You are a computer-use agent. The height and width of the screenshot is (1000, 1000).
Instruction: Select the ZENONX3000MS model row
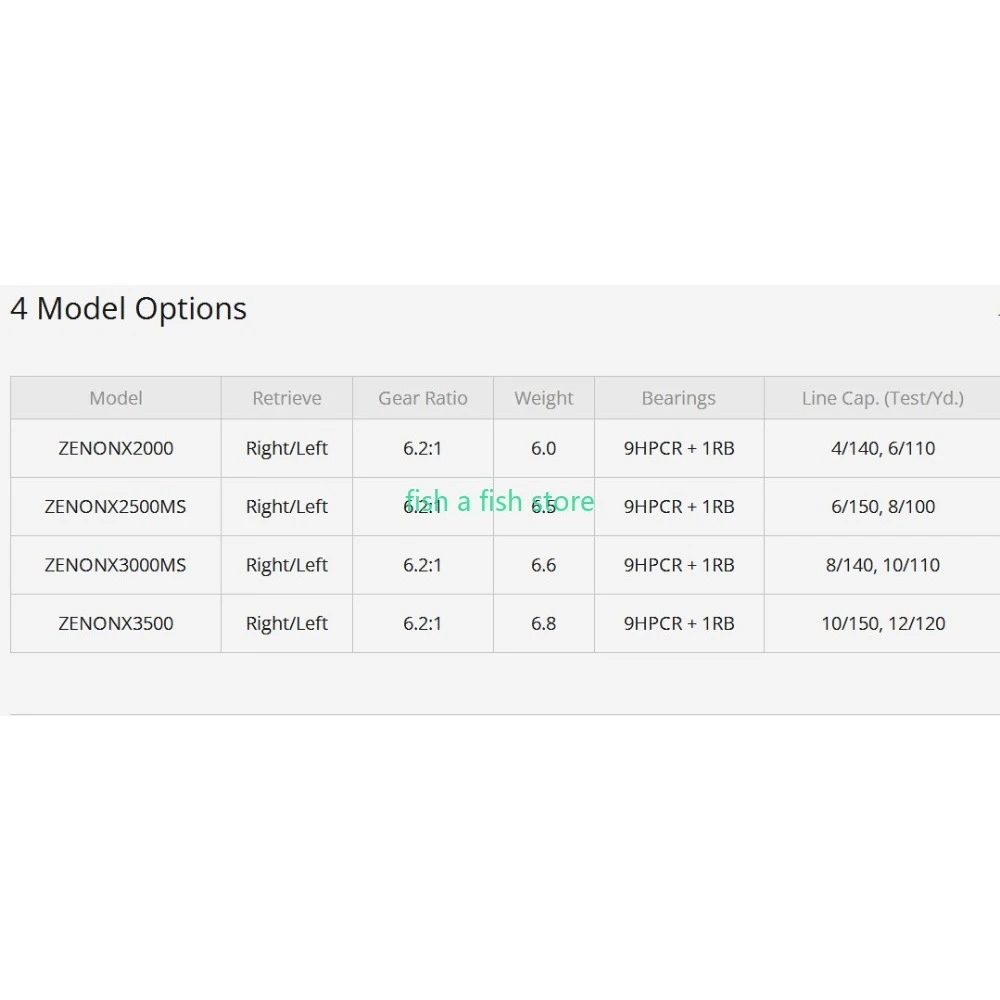tap(116, 565)
